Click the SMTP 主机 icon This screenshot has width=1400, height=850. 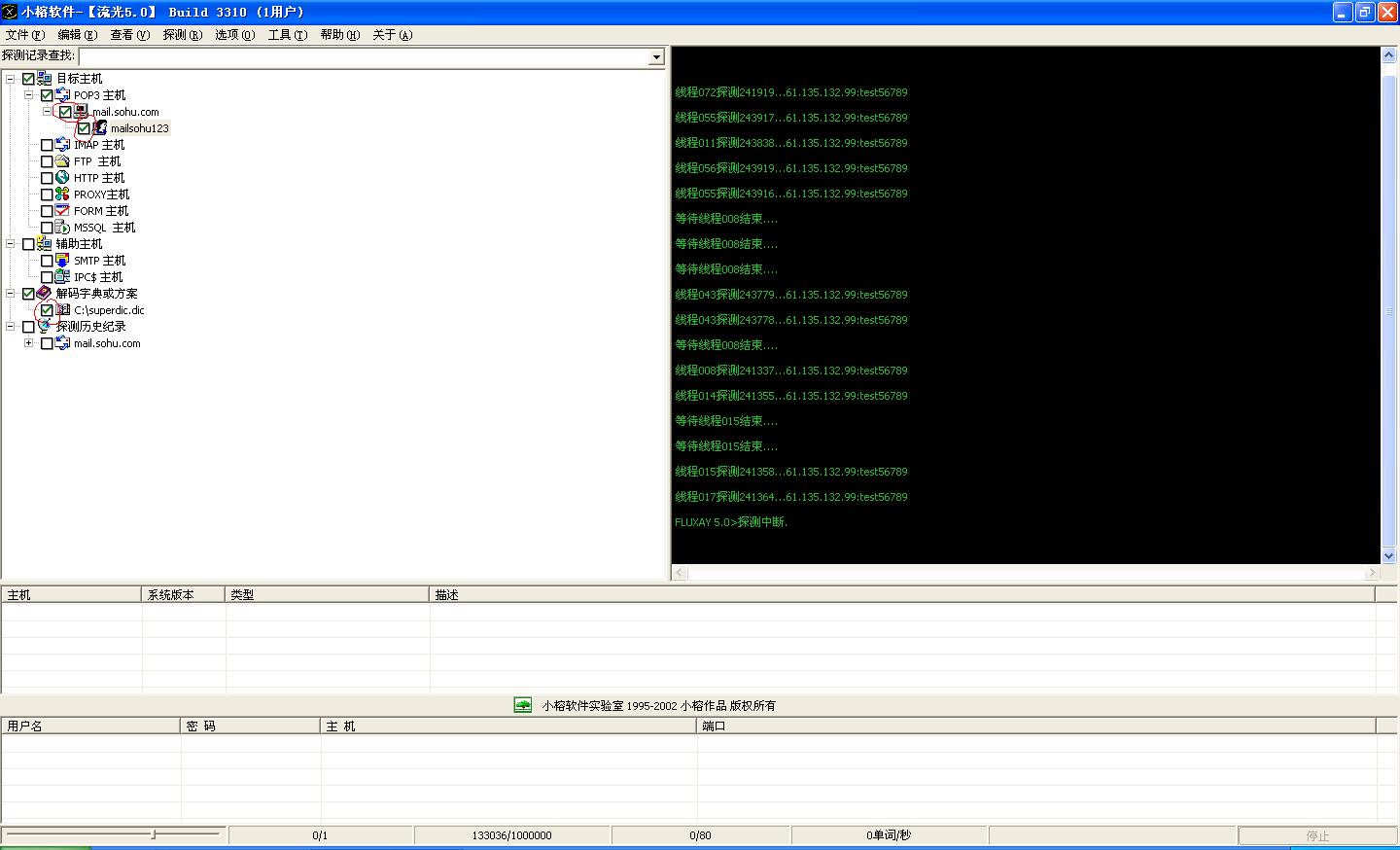[x=63, y=261]
